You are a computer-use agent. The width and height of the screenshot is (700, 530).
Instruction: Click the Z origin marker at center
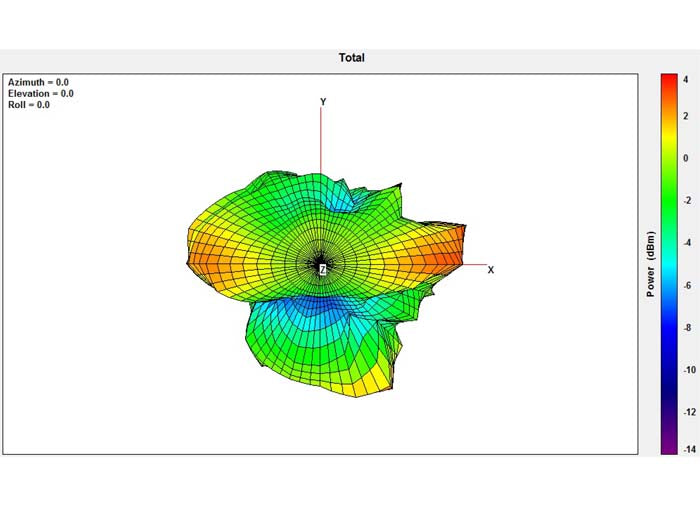pos(322,270)
